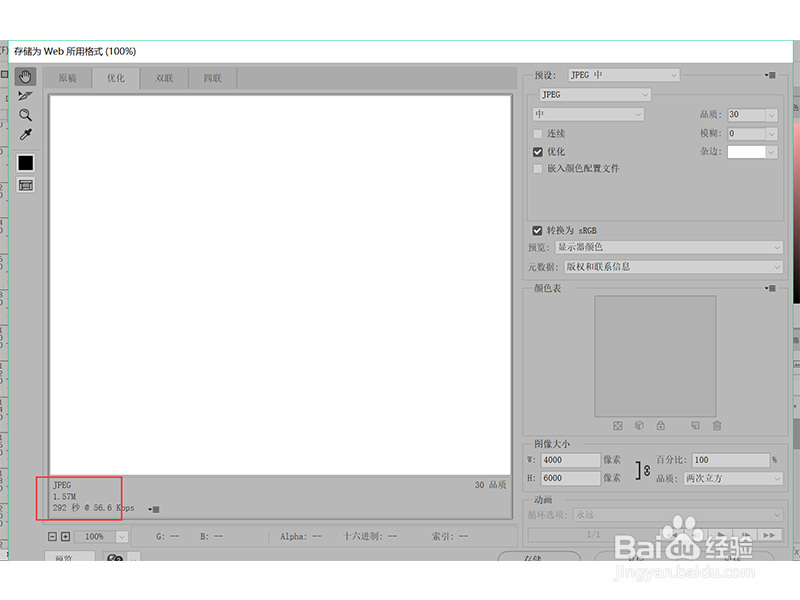Screen dimensions: 800x600
Task: Click the web-shift cube icon under color table
Action: click(x=639, y=426)
